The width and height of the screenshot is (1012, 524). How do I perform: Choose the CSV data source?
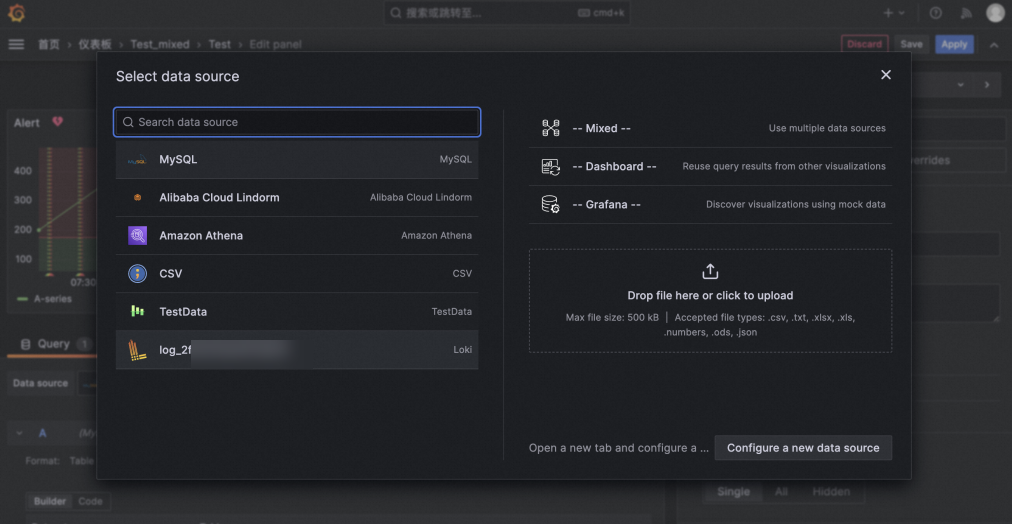tap(297, 274)
